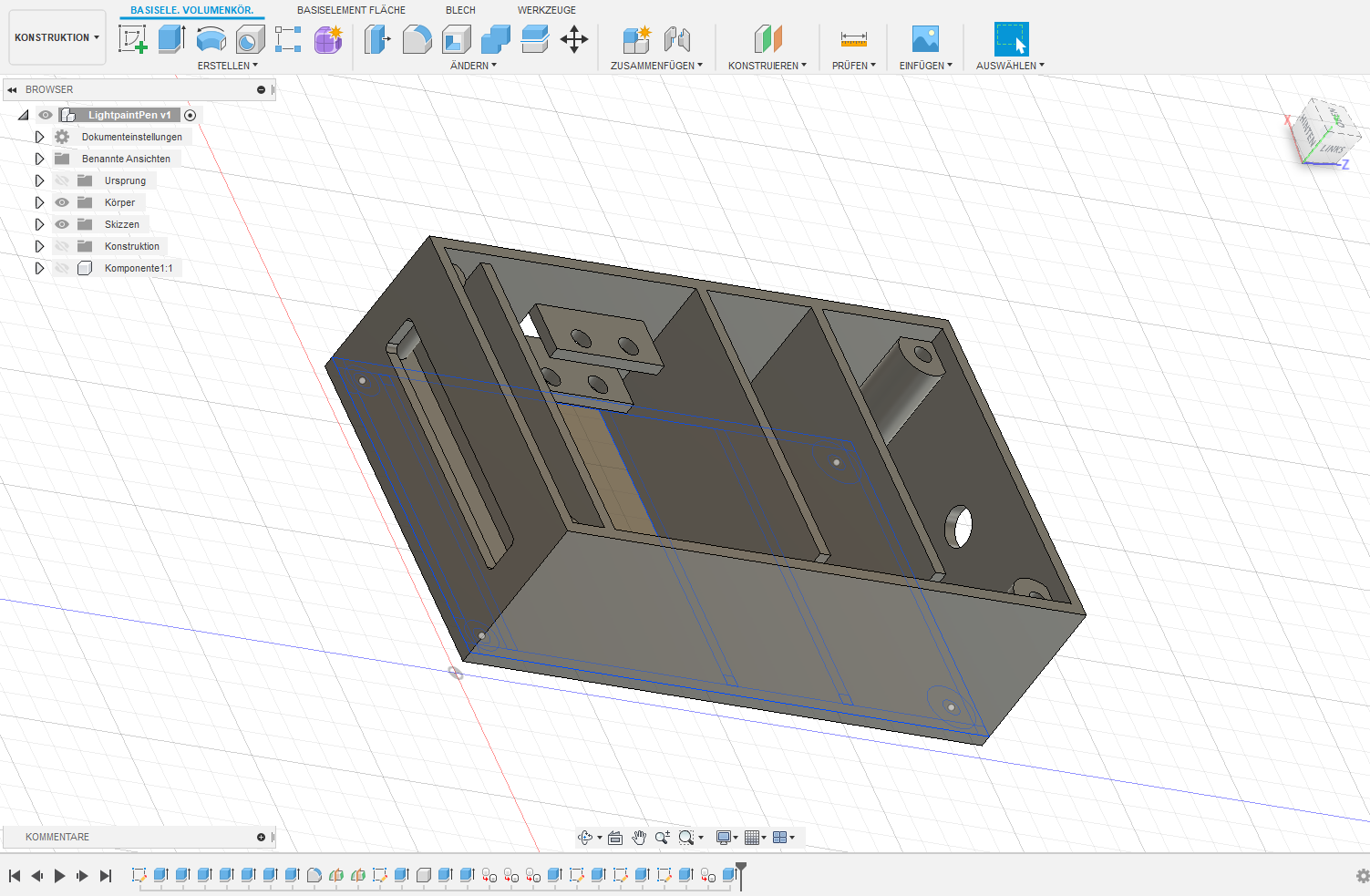Click the Insert image icon
This screenshot has width=1370, height=896.
coord(925,39)
